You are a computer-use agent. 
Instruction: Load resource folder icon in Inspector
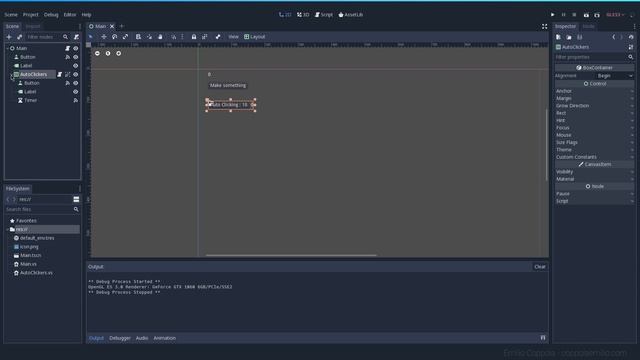pyautogui.click(x=569, y=37)
